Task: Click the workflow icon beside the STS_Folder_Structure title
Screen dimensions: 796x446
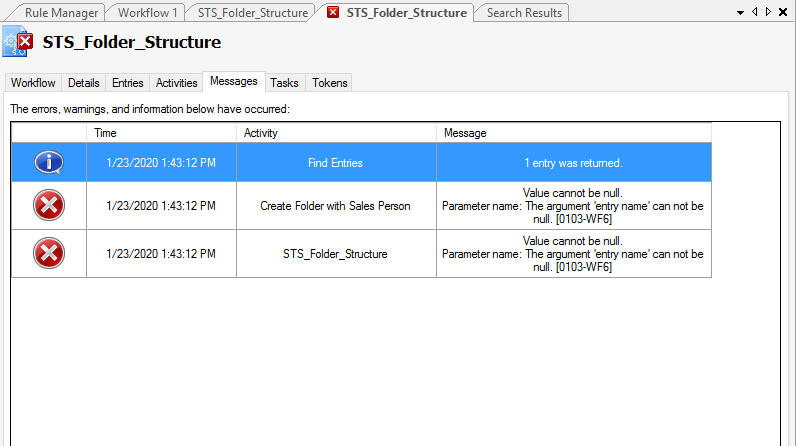Action: coord(18,43)
